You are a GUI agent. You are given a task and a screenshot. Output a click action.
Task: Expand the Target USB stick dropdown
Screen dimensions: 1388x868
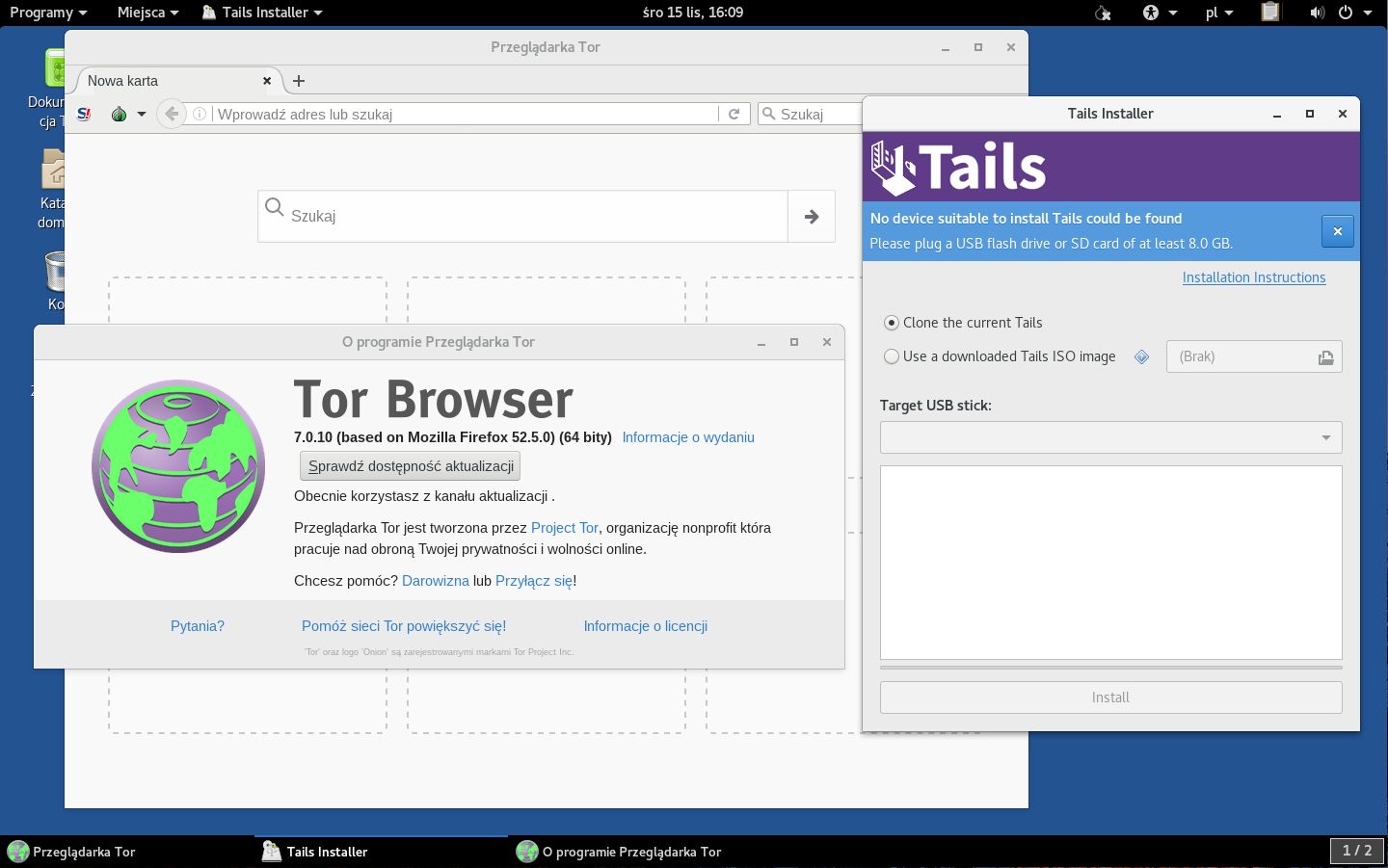click(x=1110, y=437)
